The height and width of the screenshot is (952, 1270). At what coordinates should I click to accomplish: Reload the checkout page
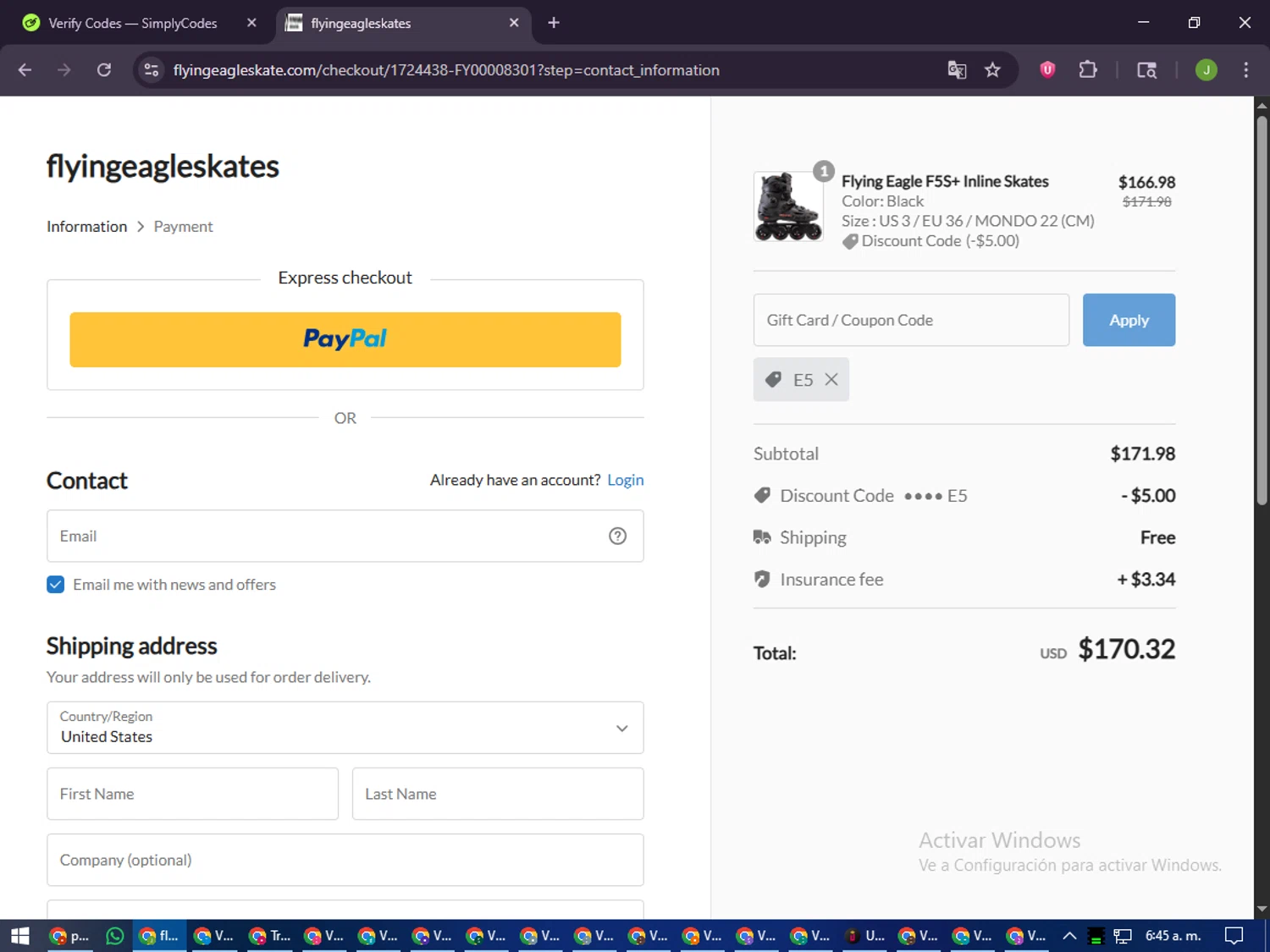pyautogui.click(x=104, y=70)
